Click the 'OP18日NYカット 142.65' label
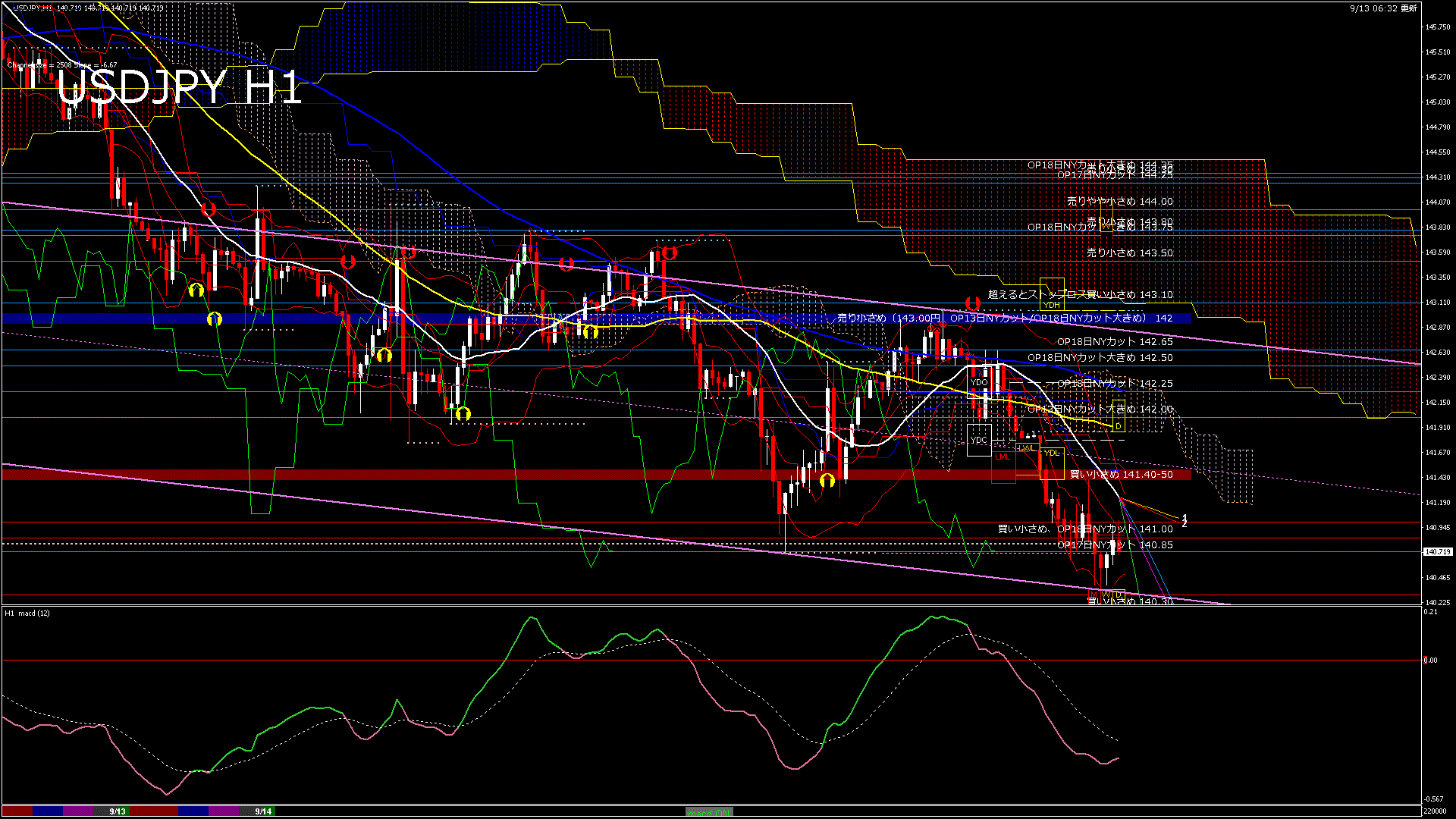Image resolution: width=1456 pixels, height=819 pixels. (1116, 342)
